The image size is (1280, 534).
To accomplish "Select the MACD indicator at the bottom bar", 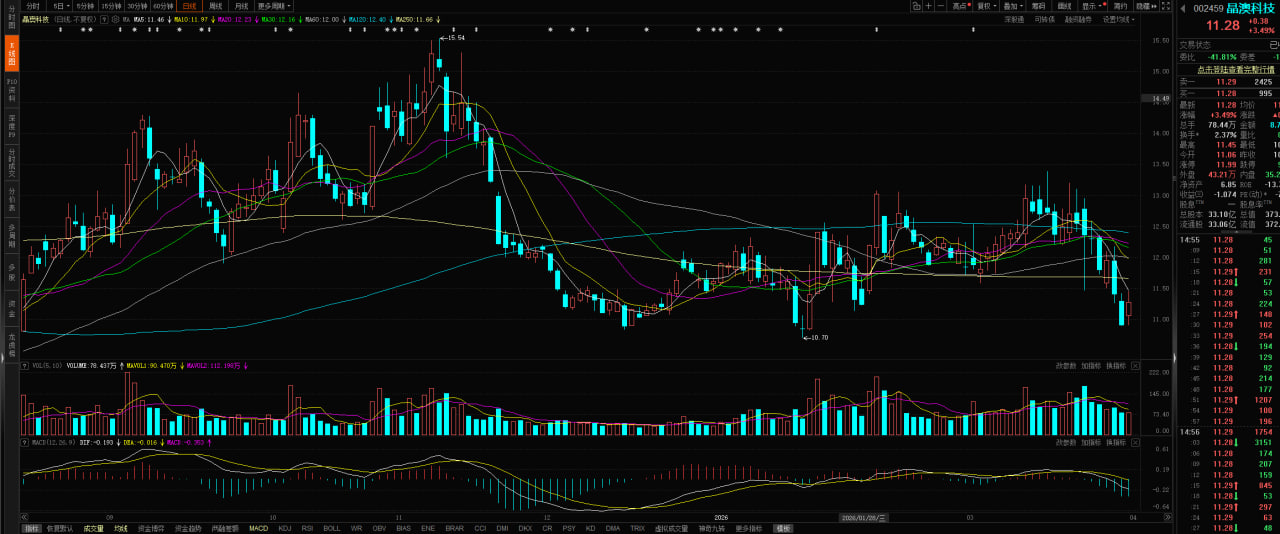I will 258,527.
